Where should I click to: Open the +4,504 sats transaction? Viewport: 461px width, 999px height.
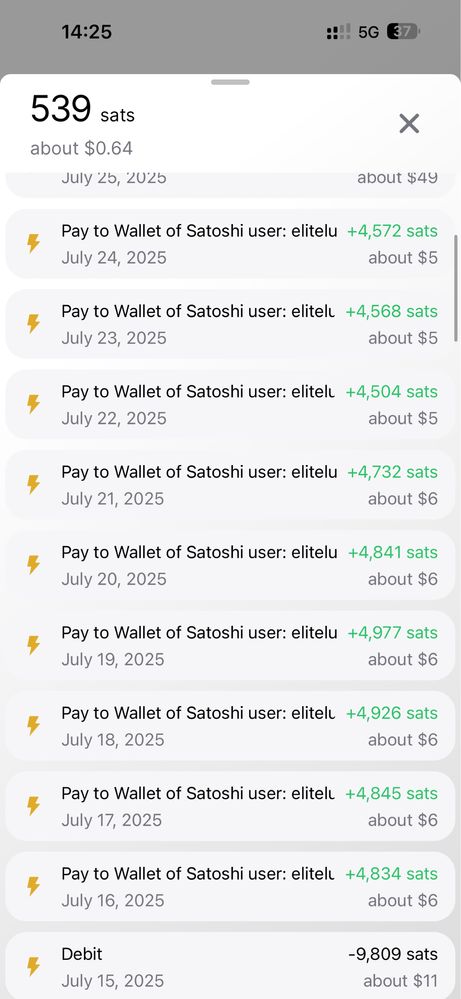click(230, 405)
